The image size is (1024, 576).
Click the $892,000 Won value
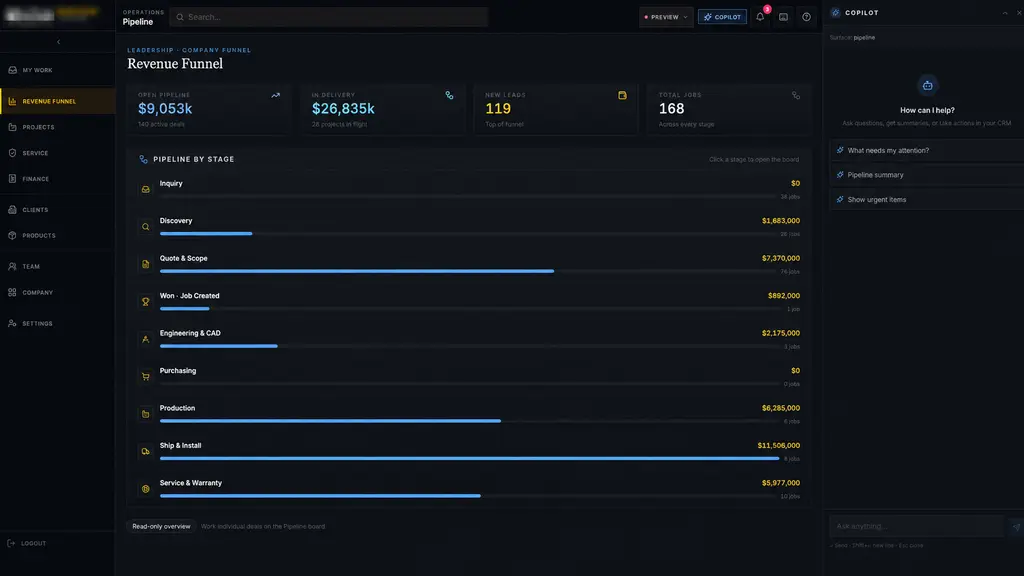coord(784,296)
